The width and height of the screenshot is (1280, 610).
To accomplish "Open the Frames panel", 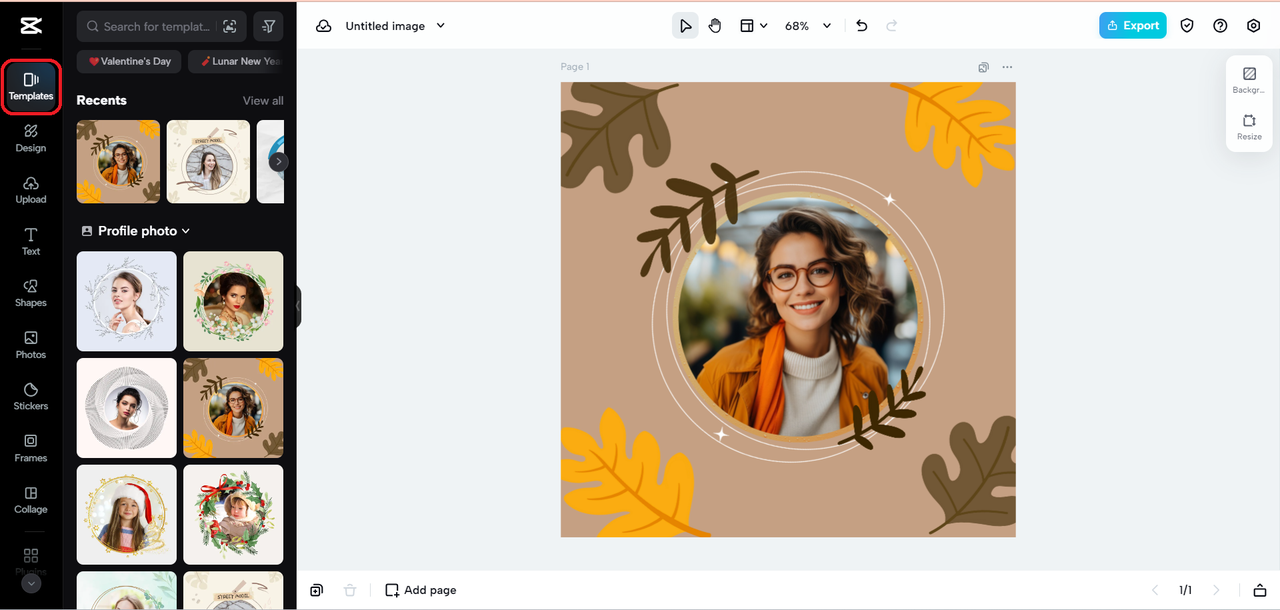I will pos(31,448).
